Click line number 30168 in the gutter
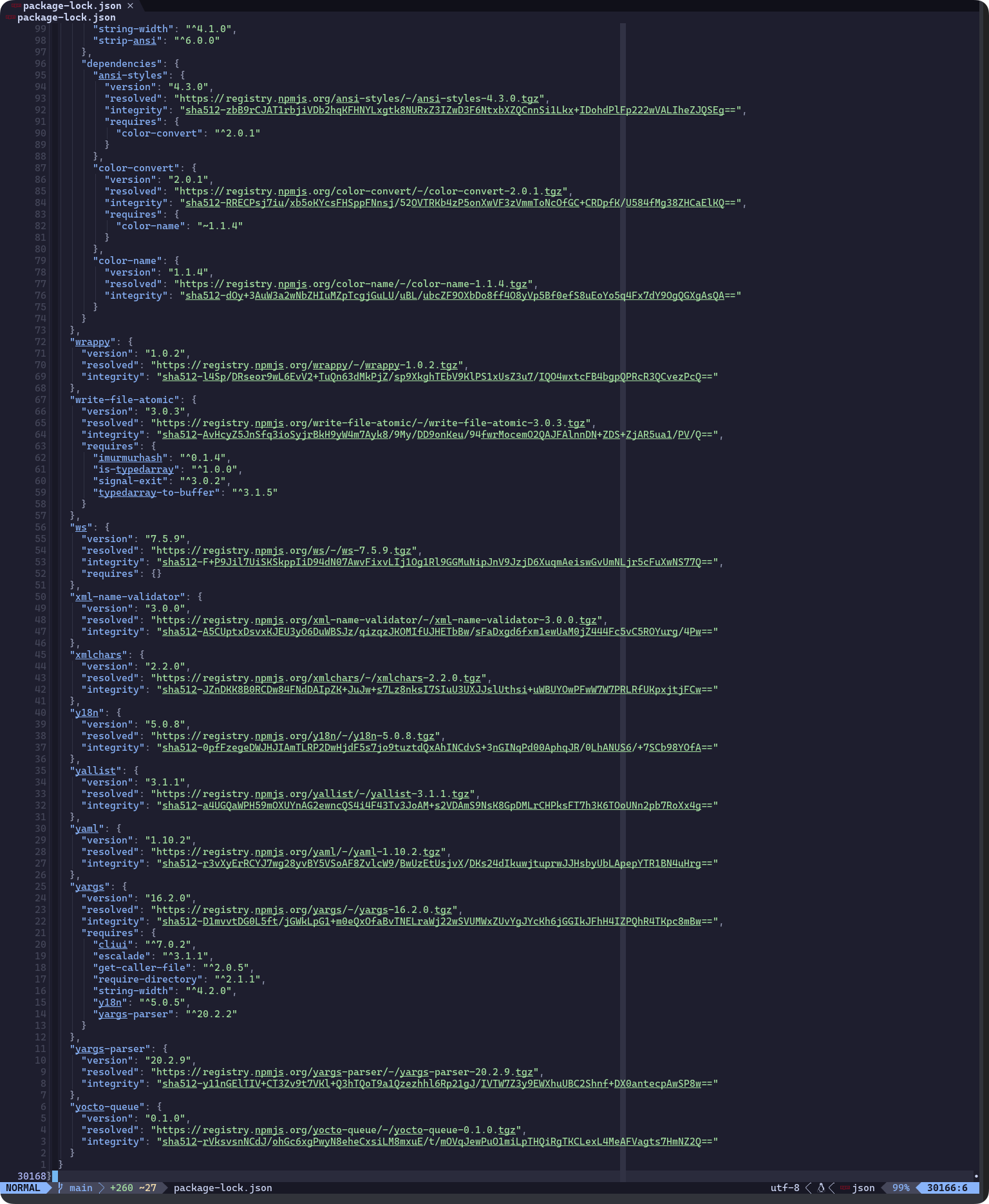The height and width of the screenshot is (1204, 989). (32, 1176)
